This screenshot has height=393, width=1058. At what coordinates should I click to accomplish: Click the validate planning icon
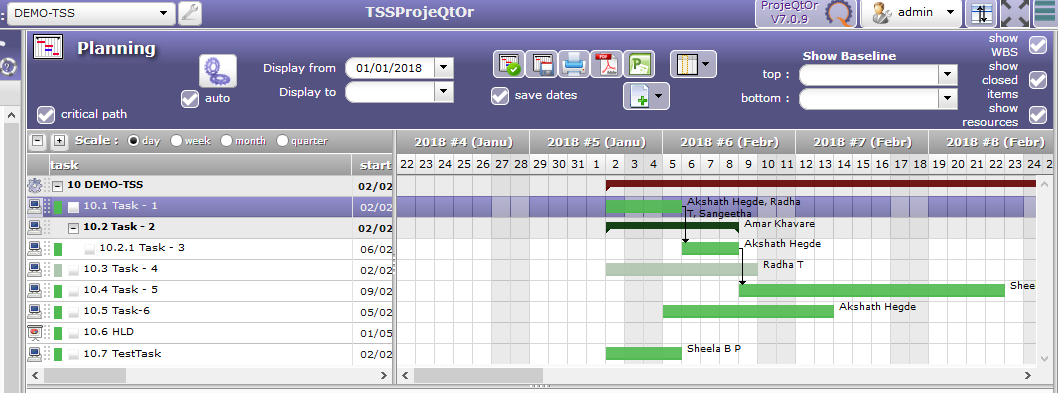[509, 64]
